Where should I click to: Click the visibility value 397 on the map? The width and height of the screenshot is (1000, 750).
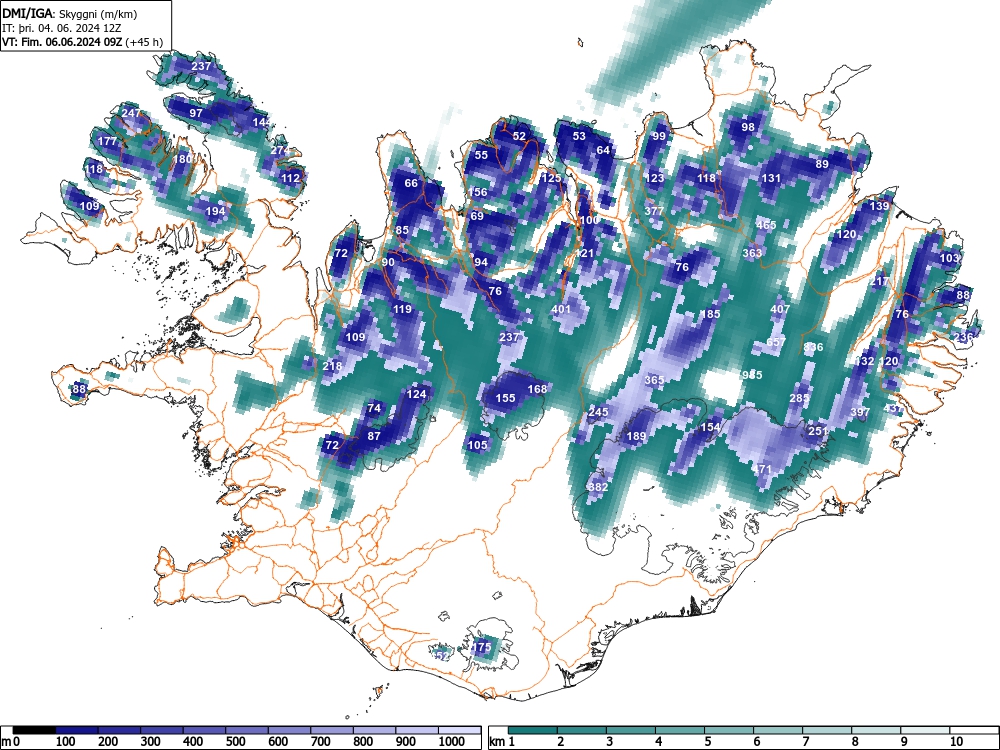tap(860, 412)
